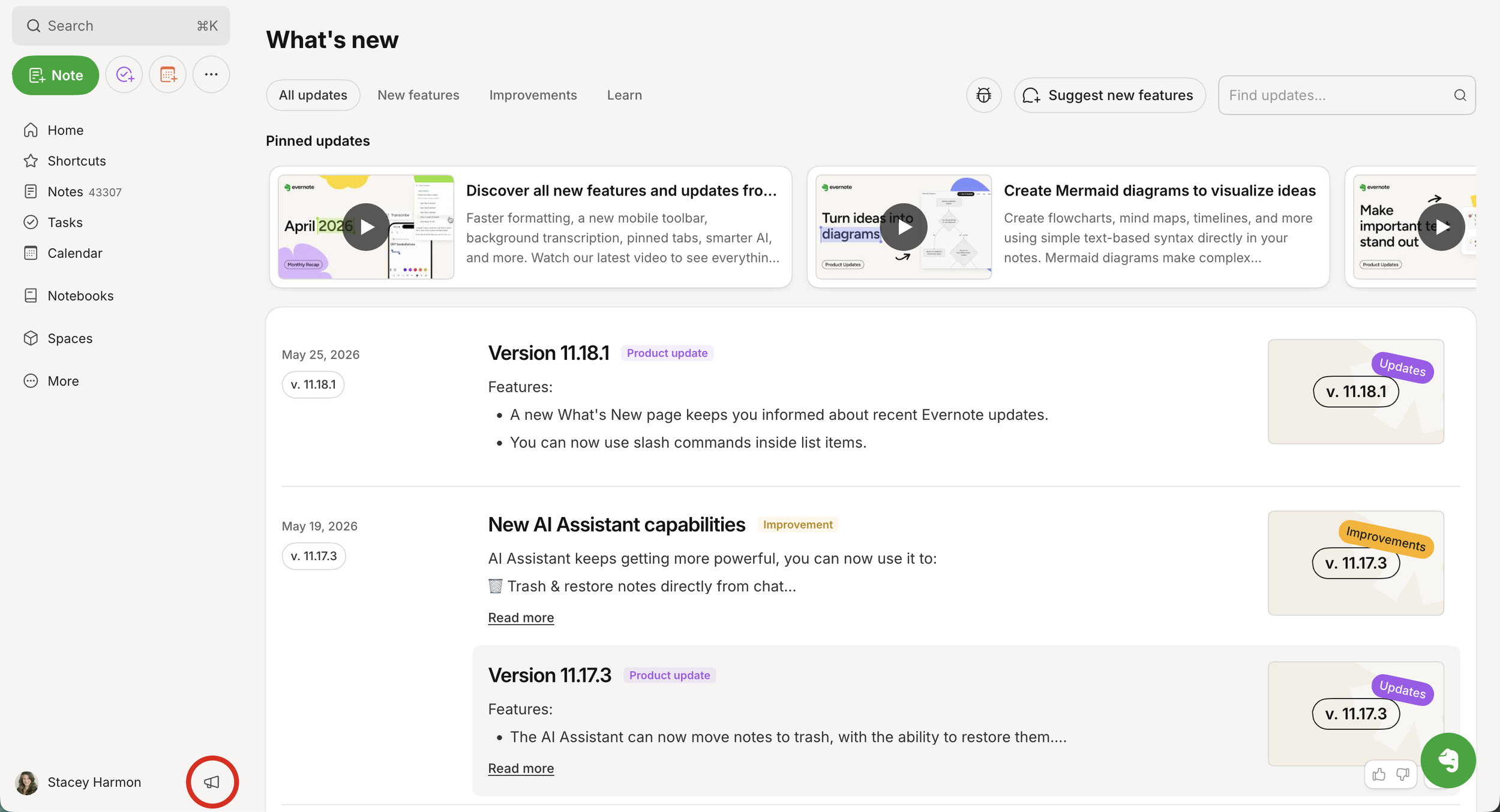Click the Calendar icon in the sidebar
The image size is (1500, 812).
coord(31,252)
